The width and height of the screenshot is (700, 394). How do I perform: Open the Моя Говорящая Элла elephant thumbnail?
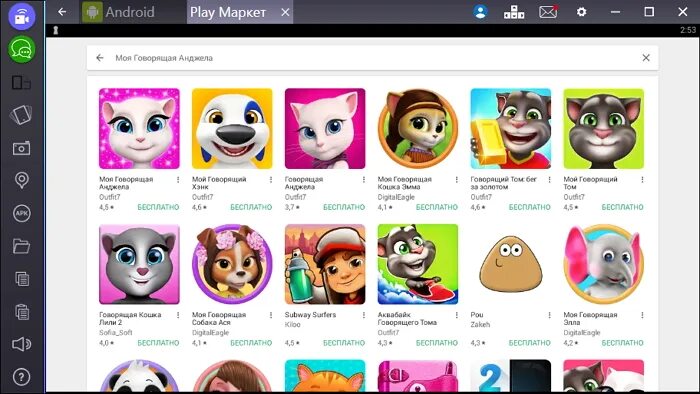(604, 264)
